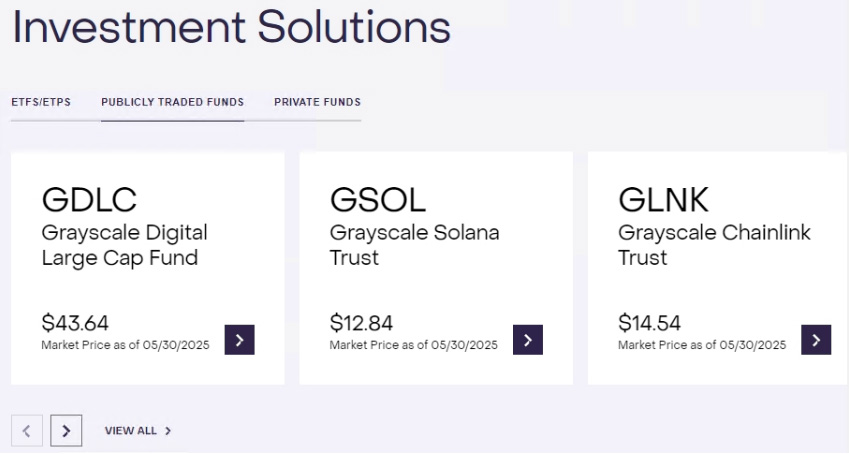Open the GSOL ticker heading
Screen dimensions: 849x454
point(378,200)
